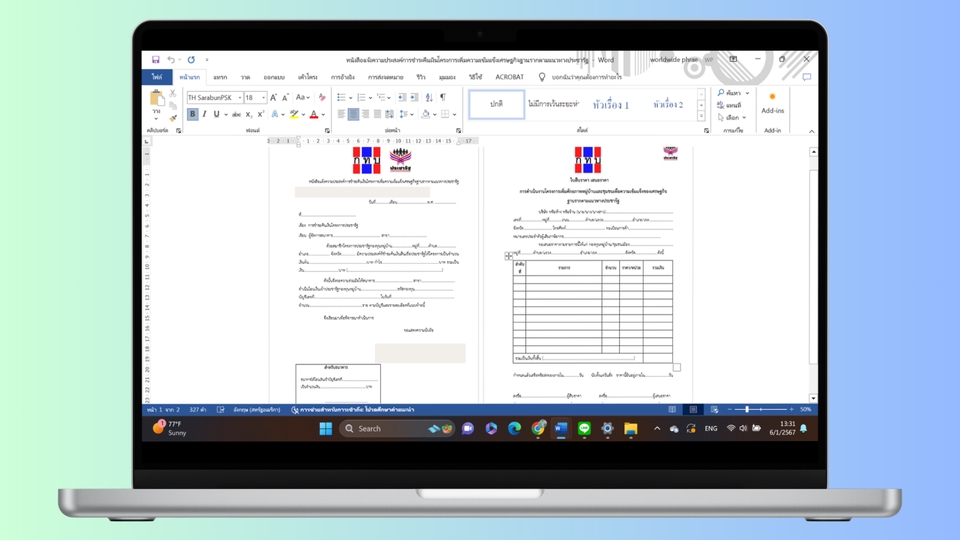Click the table move handle in document
Screen dimensions: 960x540
(509, 256)
